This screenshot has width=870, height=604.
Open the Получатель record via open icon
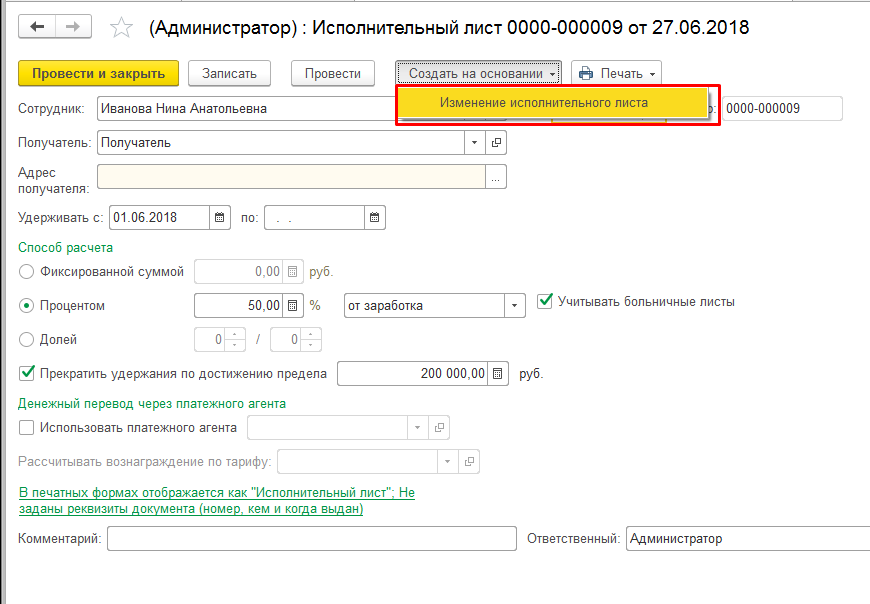496,142
